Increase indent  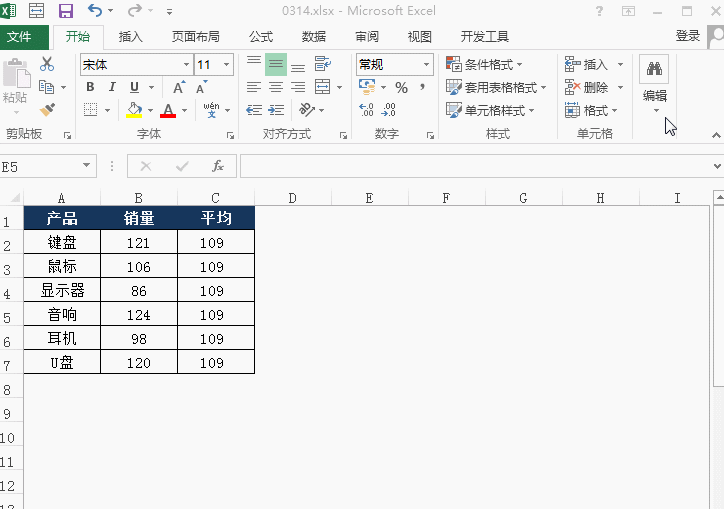point(276,110)
